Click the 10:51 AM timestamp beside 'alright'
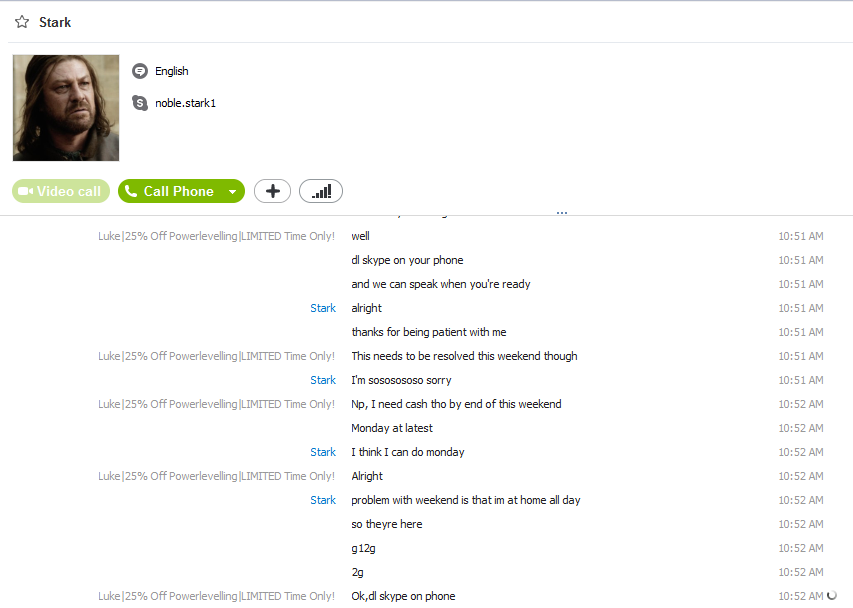This screenshot has width=853, height=608. click(x=801, y=308)
